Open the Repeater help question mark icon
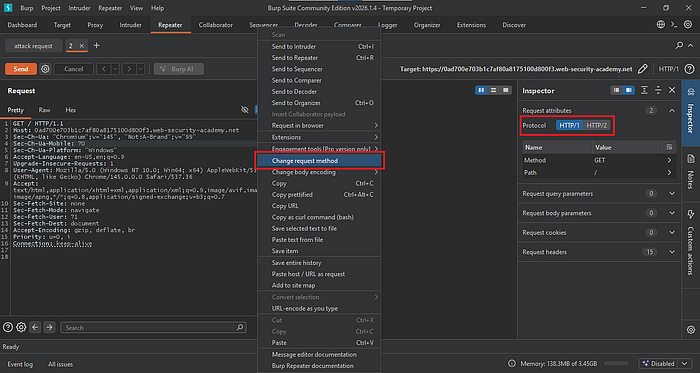 tap(689, 69)
